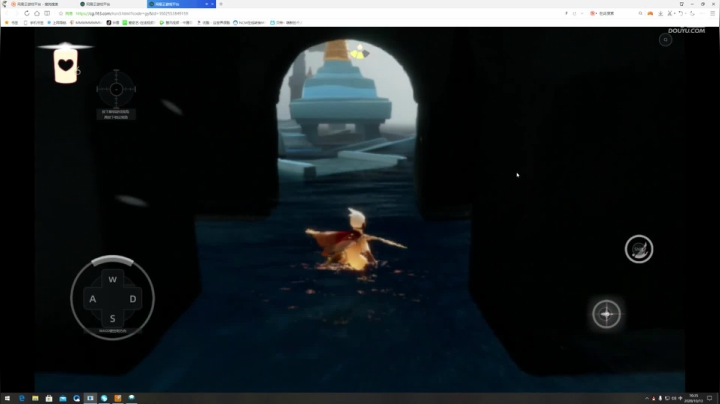
Task: Switch to the second browser tab
Action: click(x=110, y=4)
